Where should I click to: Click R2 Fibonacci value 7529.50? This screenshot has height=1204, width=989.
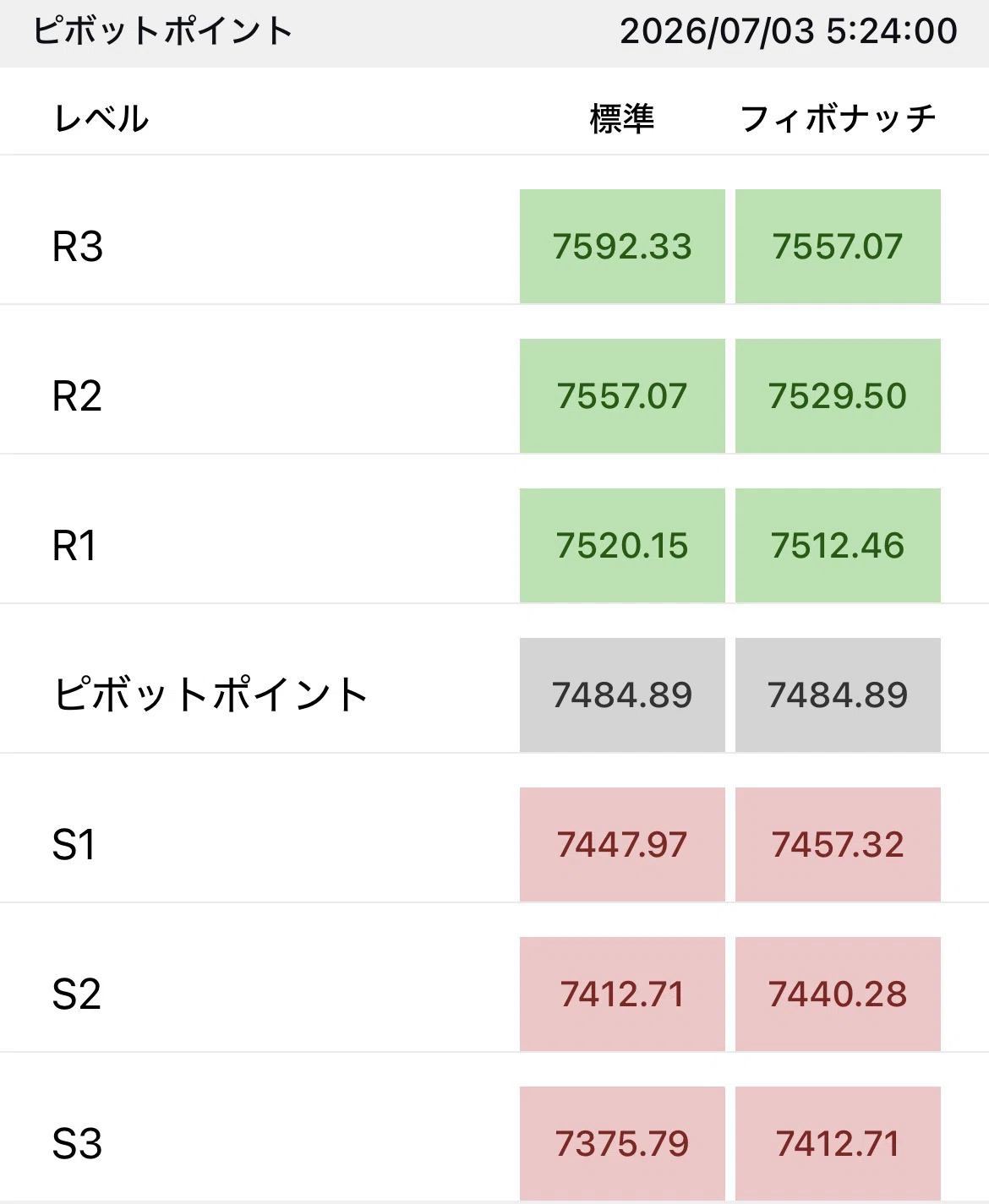click(838, 395)
